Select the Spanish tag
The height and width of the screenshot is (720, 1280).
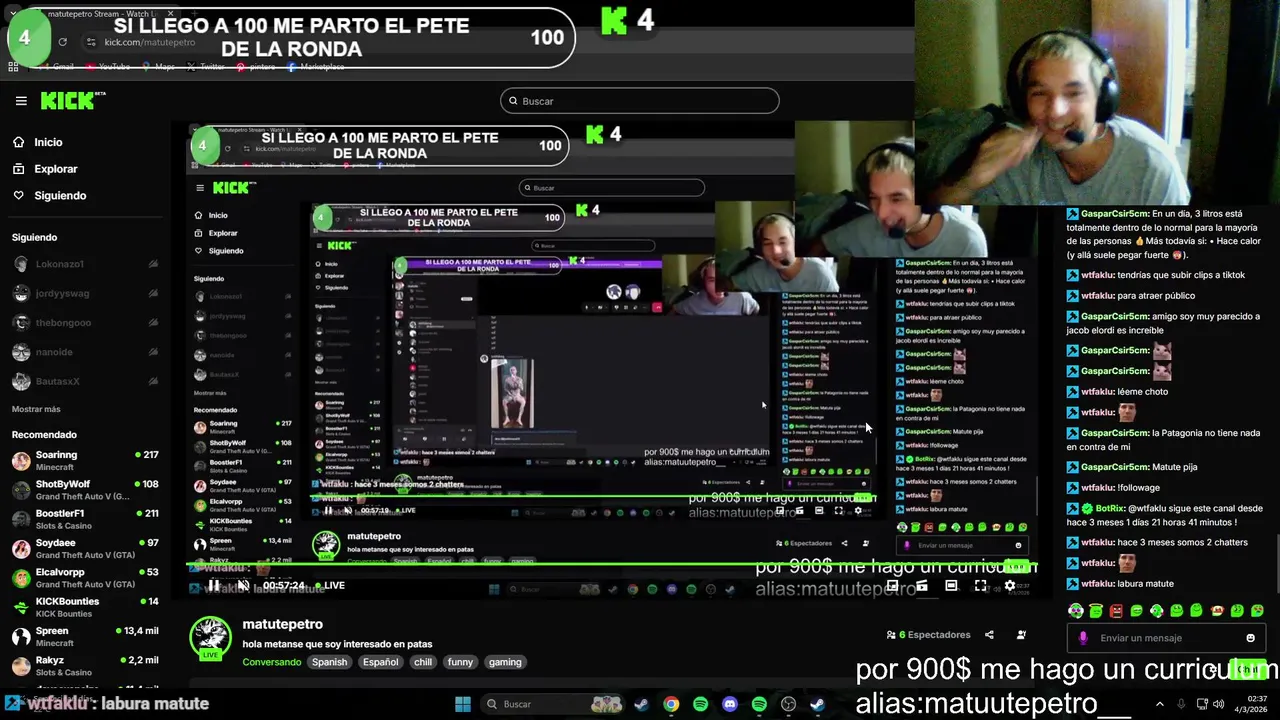329,662
